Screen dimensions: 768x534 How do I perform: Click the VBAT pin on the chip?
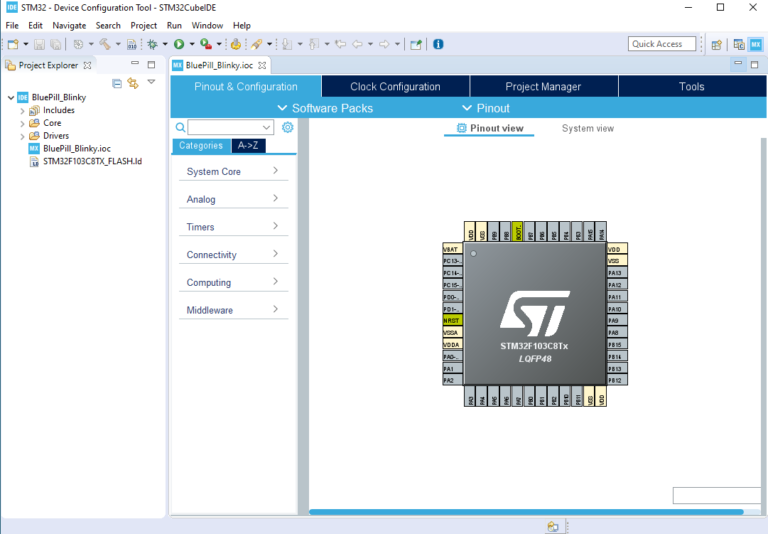[453, 249]
